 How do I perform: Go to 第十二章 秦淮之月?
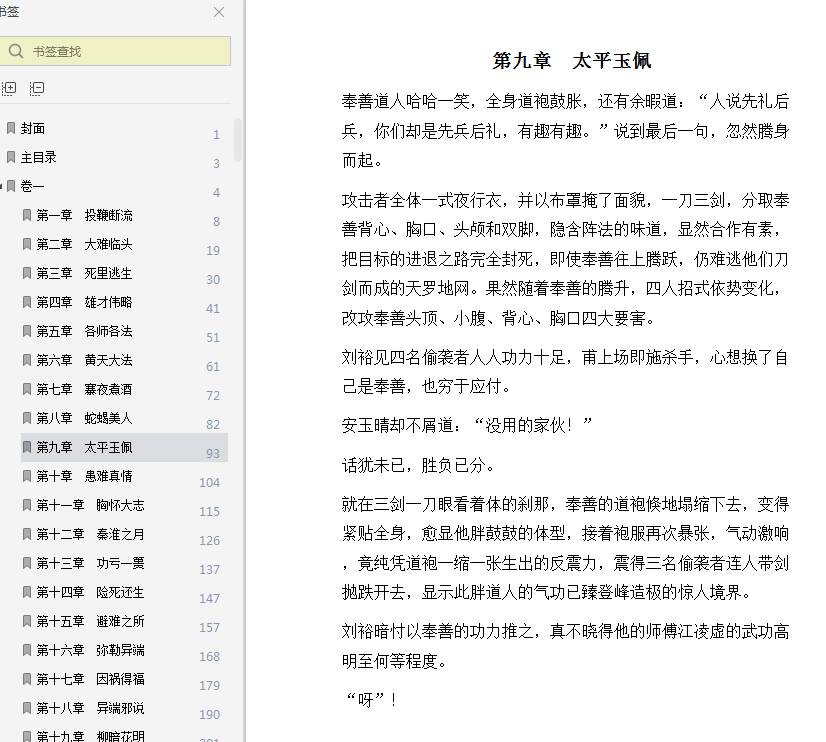point(90,535)
